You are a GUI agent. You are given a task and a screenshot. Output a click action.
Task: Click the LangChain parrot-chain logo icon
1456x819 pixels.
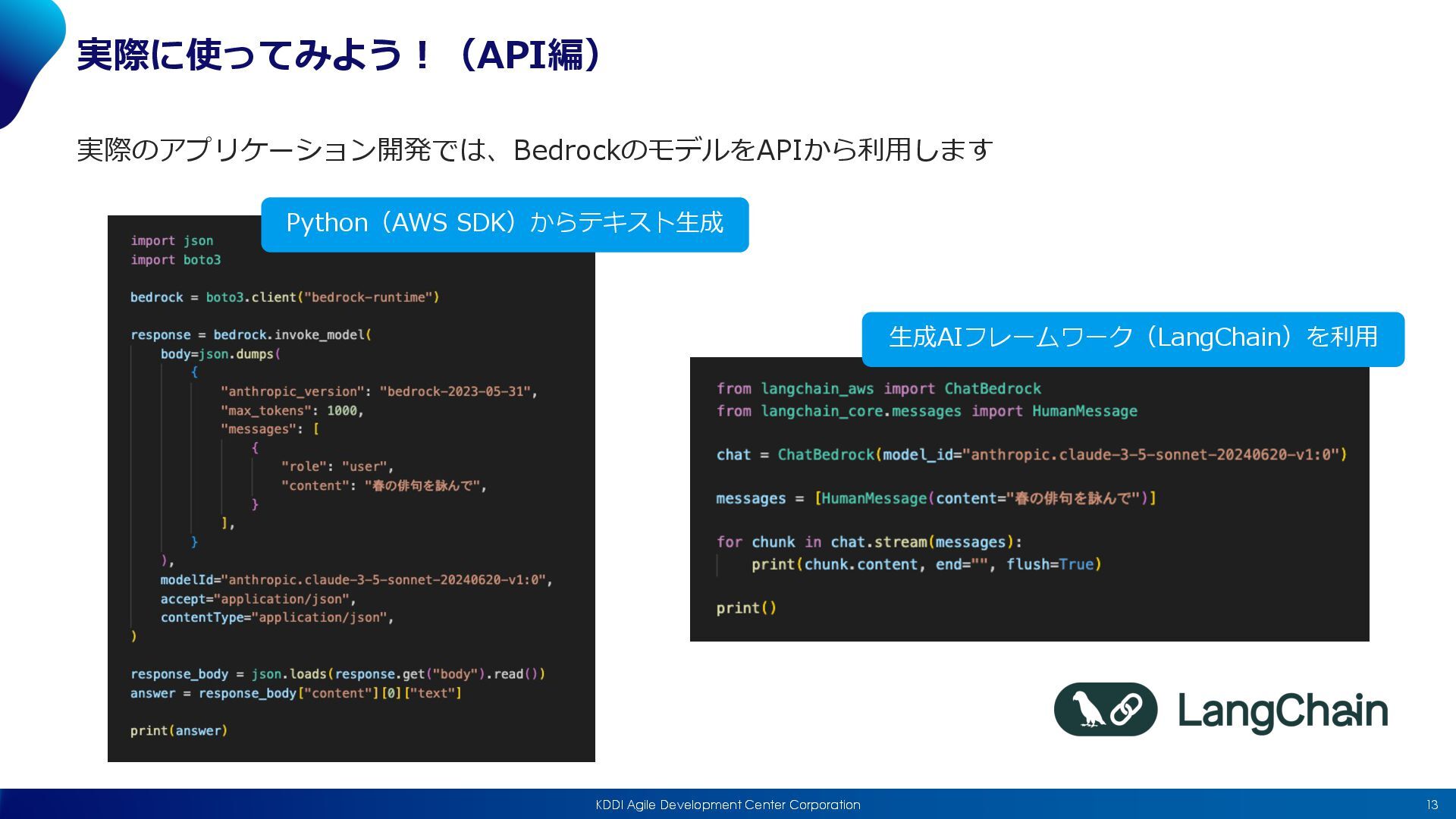[x=1105, y=710]
